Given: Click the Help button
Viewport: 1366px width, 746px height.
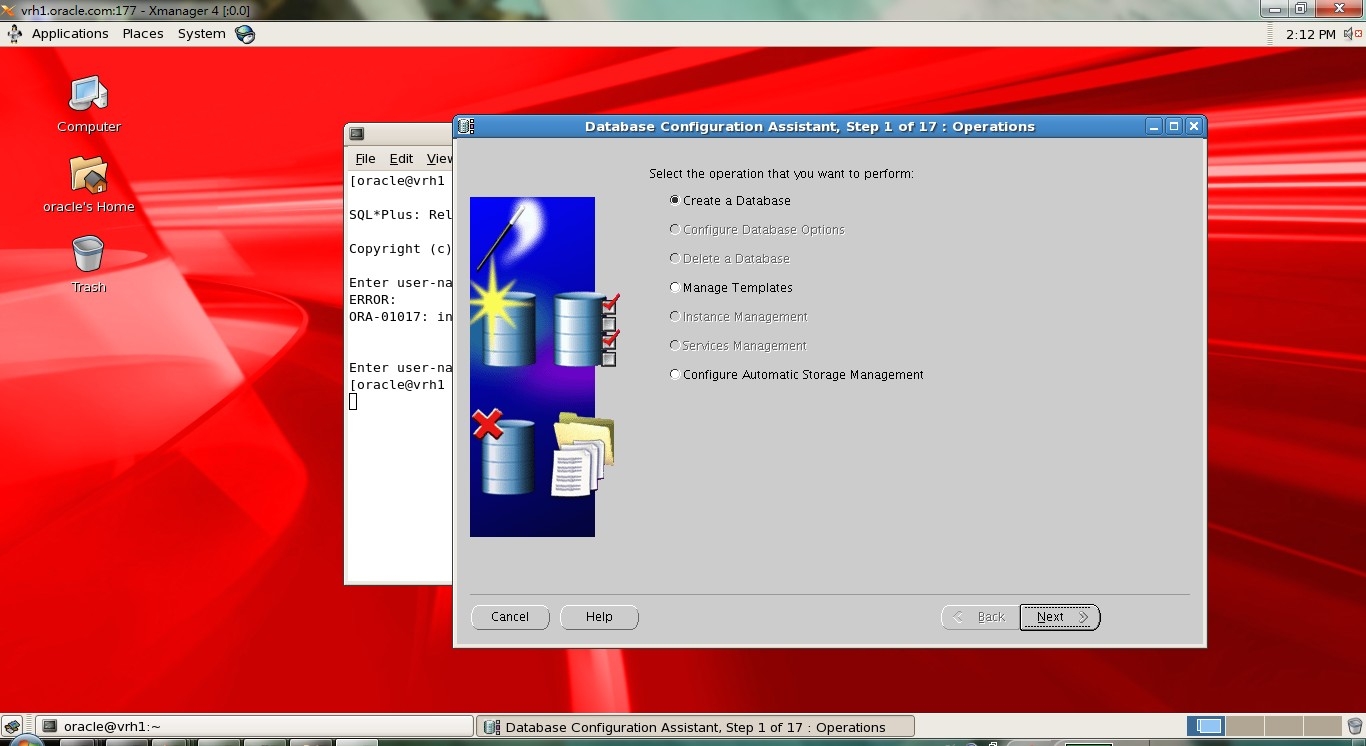Looking at the screenshot, I should (x=599, y=617).
